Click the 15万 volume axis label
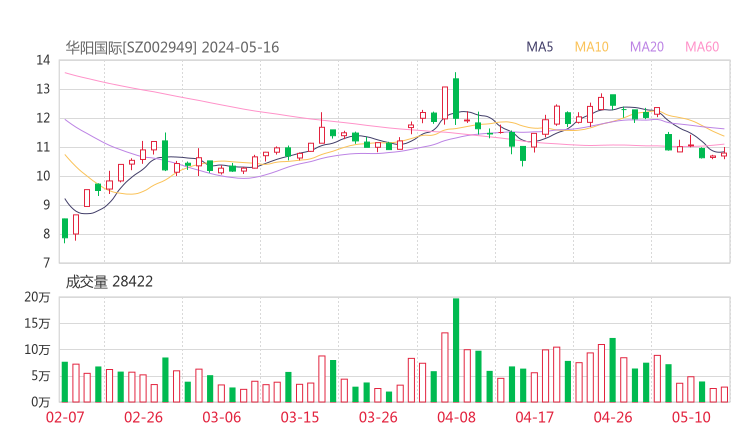Viewport: 740px width, 440px height. [x=37, y=324]
